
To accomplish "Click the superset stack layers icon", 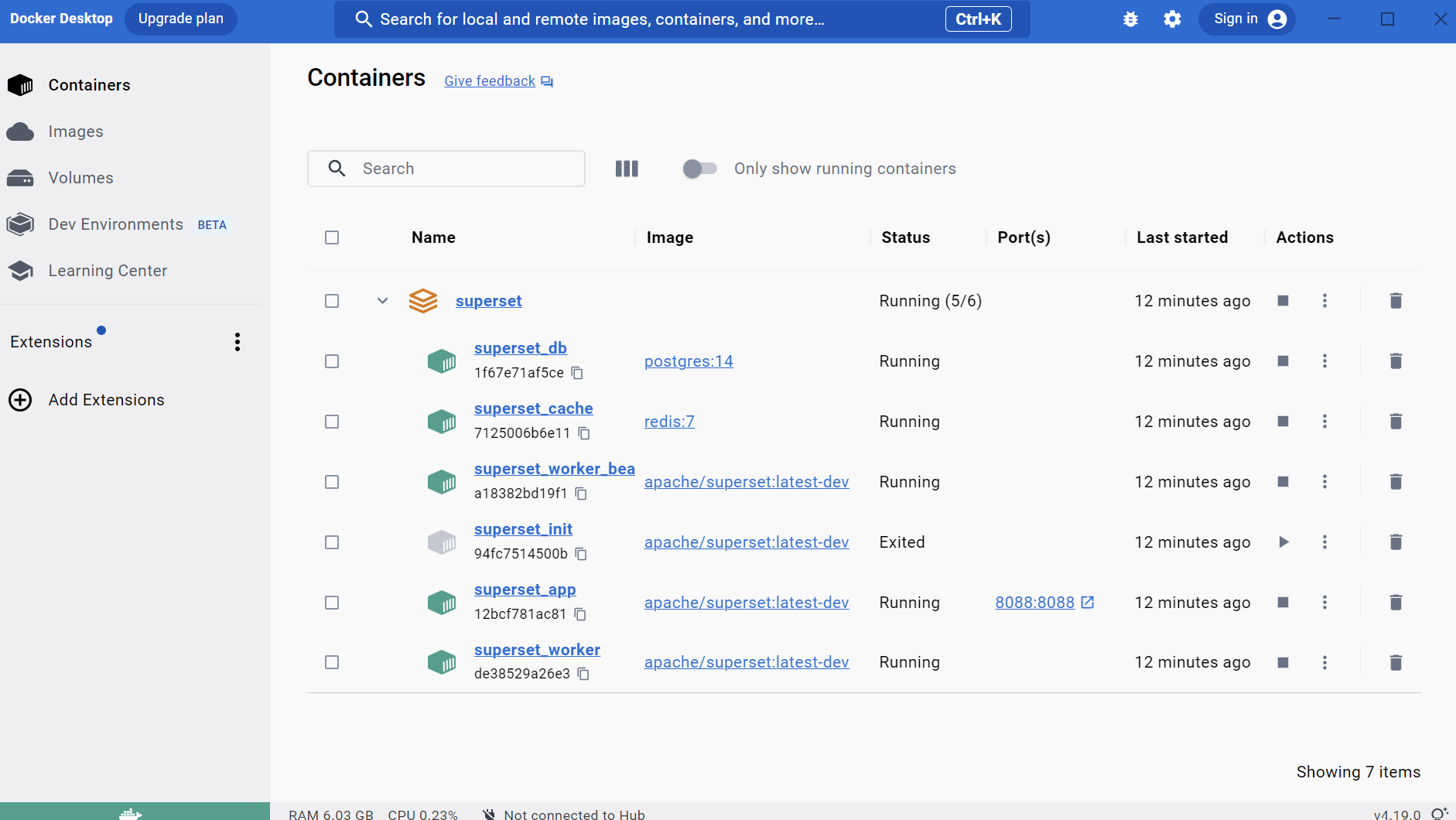I will point(423,301).
